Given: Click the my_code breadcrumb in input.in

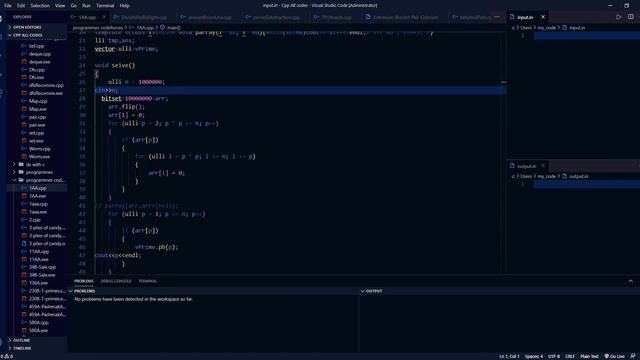Looking at the screenshot, I should pyautogui.click(x=547, y=28).
